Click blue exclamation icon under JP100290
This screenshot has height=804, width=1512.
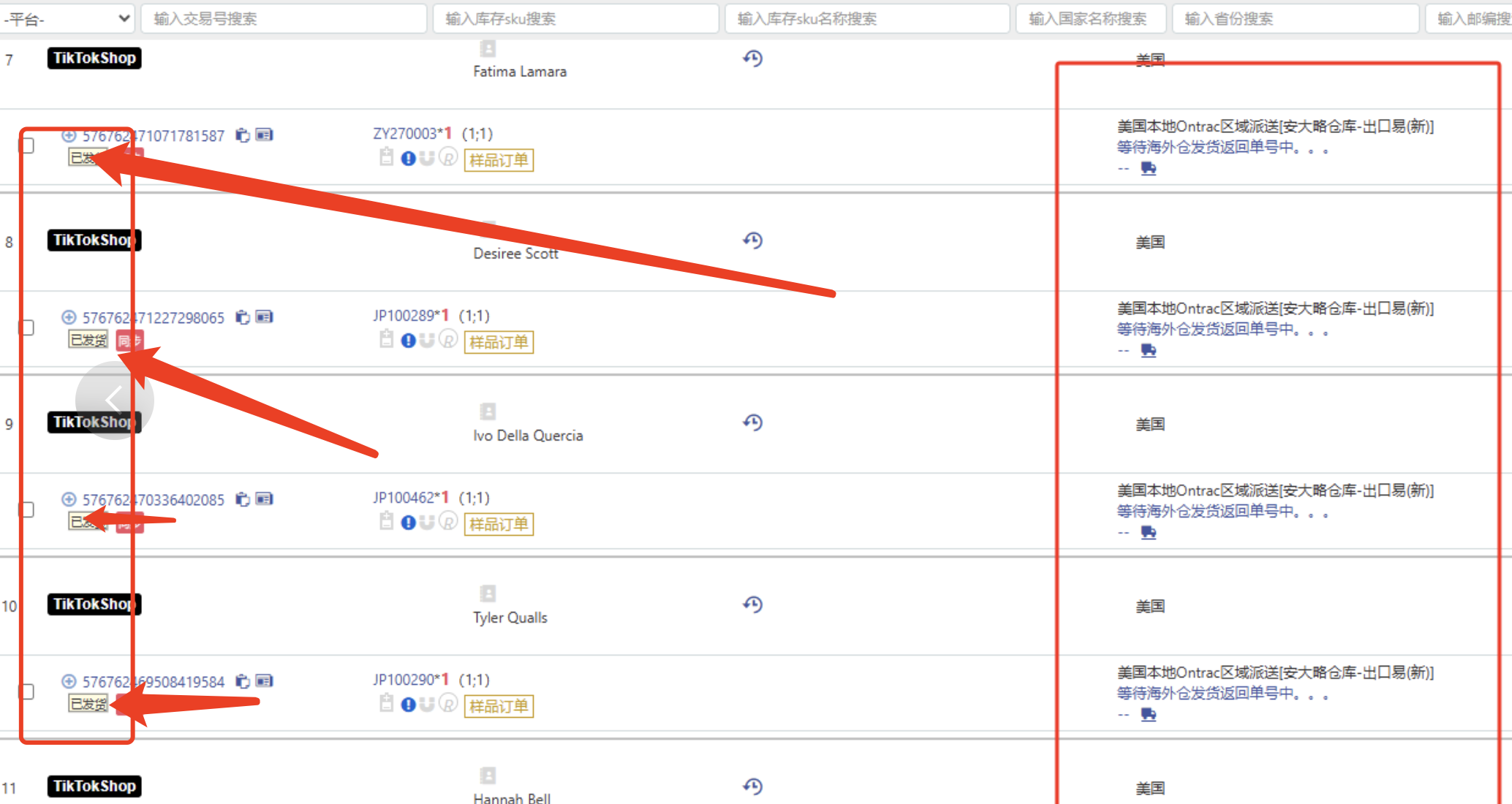click(409, 705)
